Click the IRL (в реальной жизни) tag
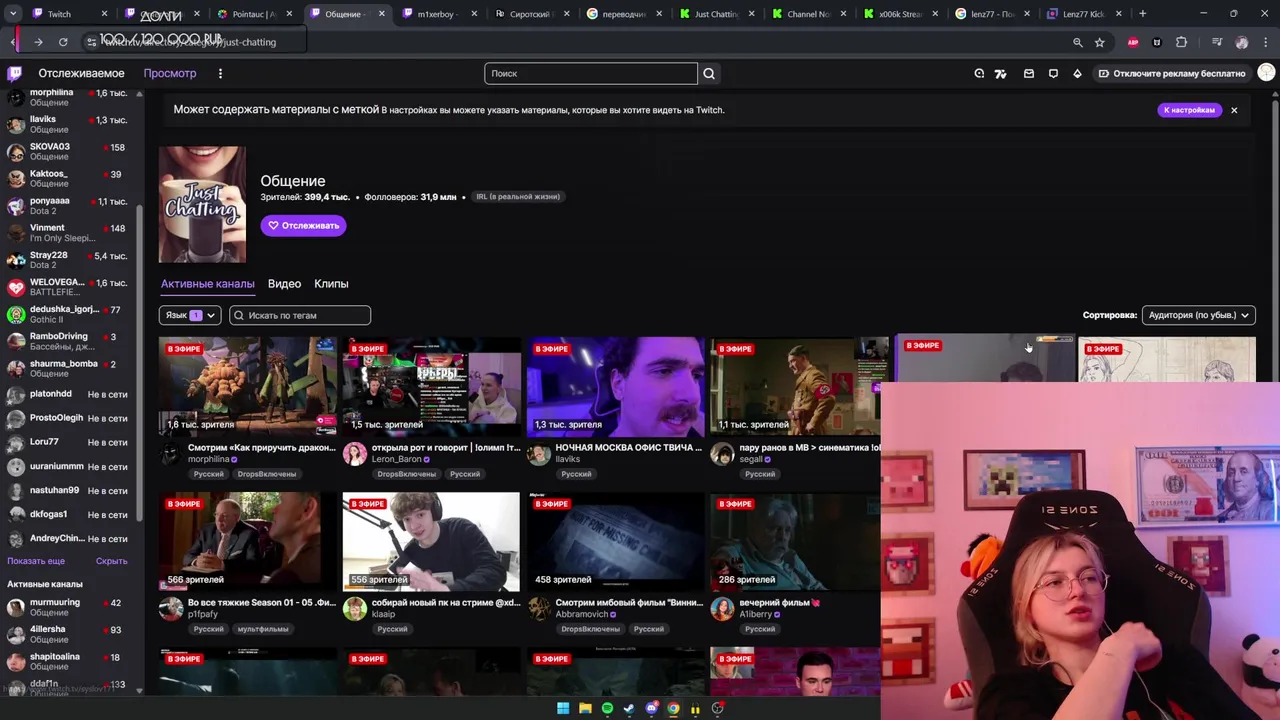 [x=518, y=197]
